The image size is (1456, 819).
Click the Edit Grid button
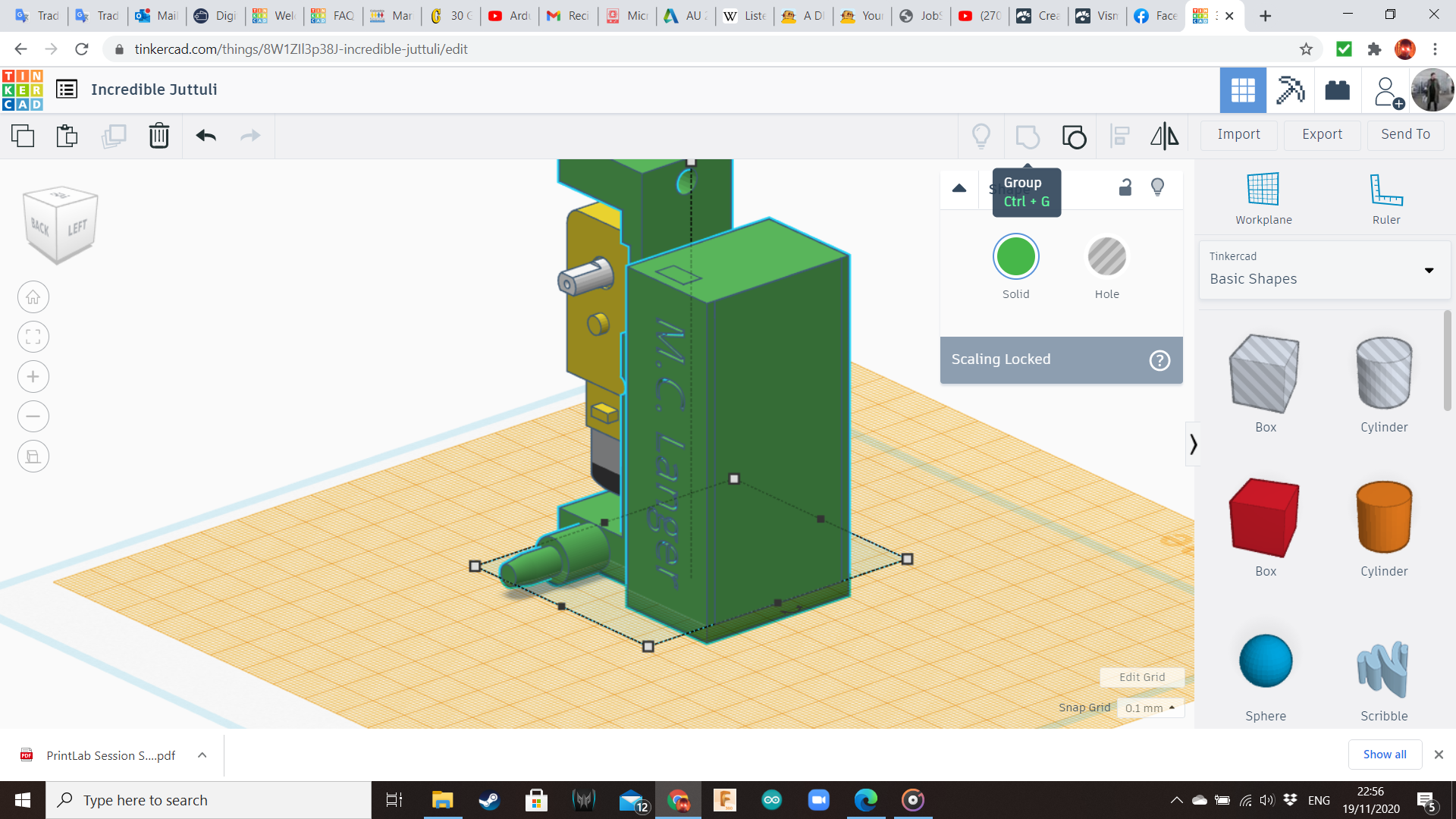point(1142,677)
